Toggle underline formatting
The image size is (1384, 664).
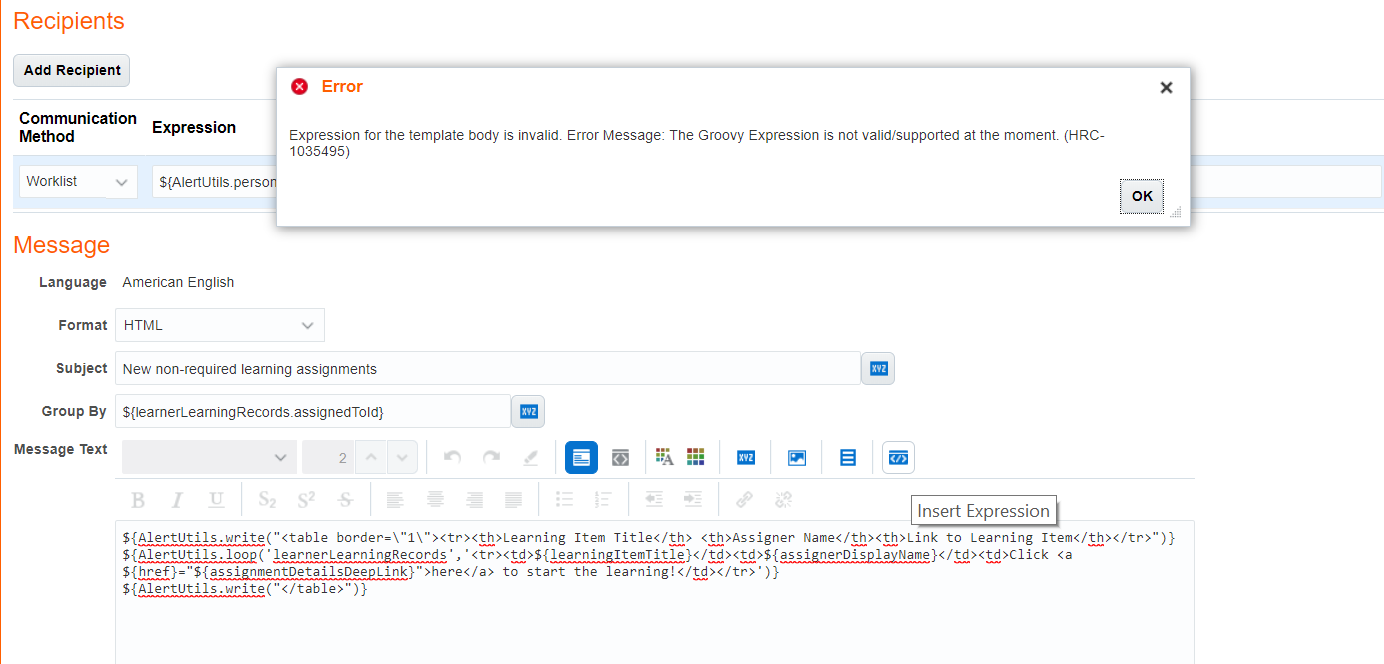coord(214,499)
